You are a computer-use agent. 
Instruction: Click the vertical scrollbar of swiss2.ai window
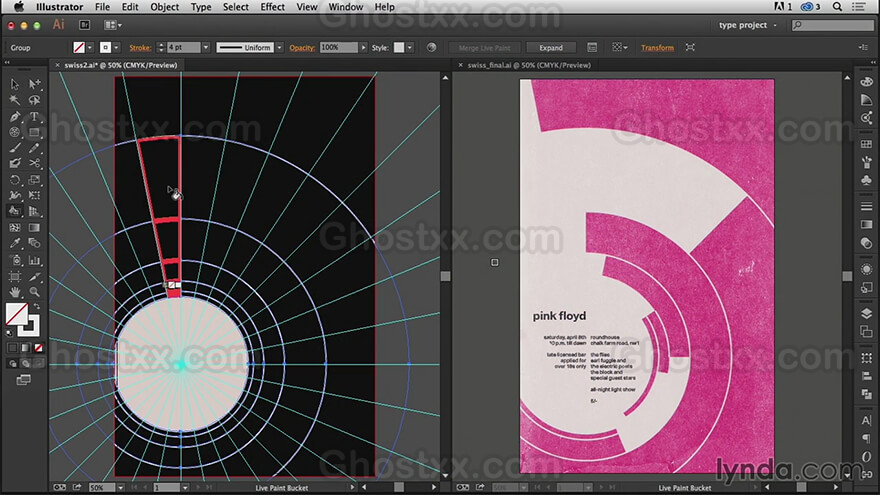click(x=445, y=276)
